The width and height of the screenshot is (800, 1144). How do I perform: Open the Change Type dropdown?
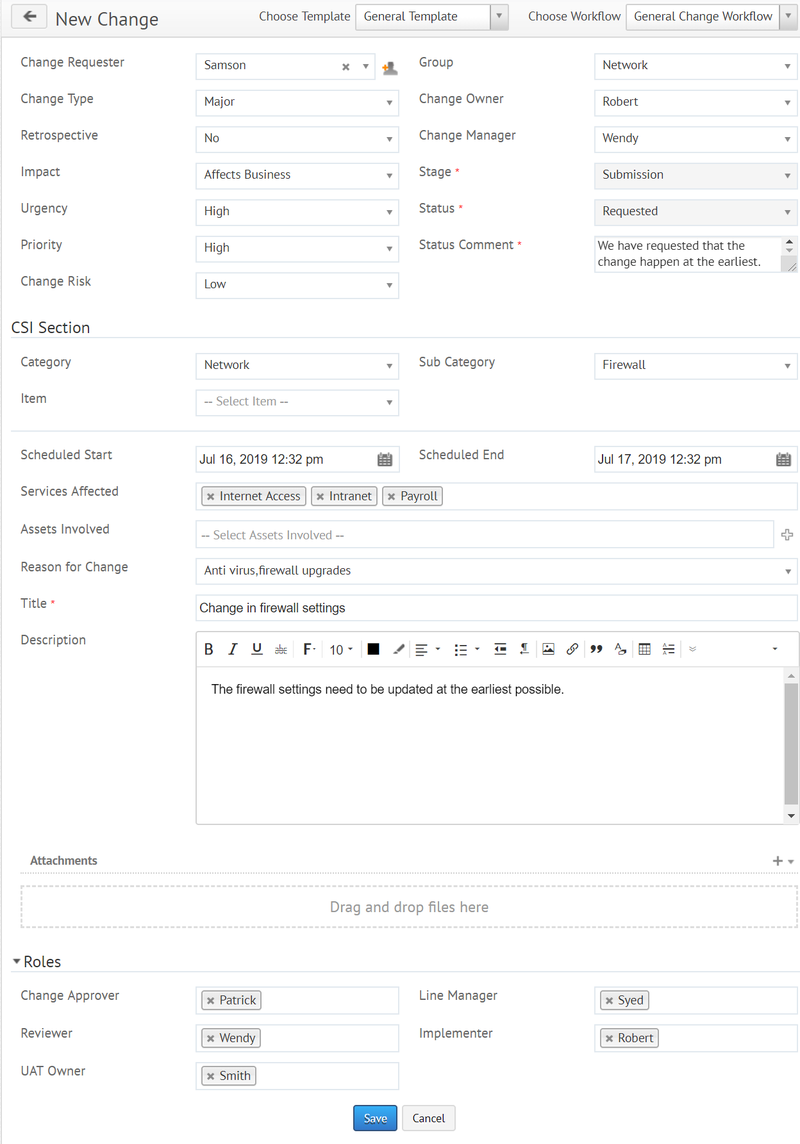(x=297, y=102)
